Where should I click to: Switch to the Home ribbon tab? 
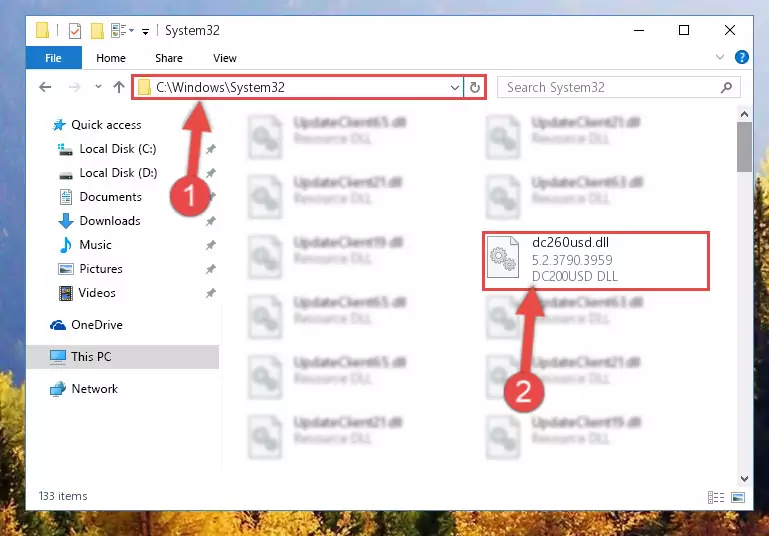pos(111,58)
